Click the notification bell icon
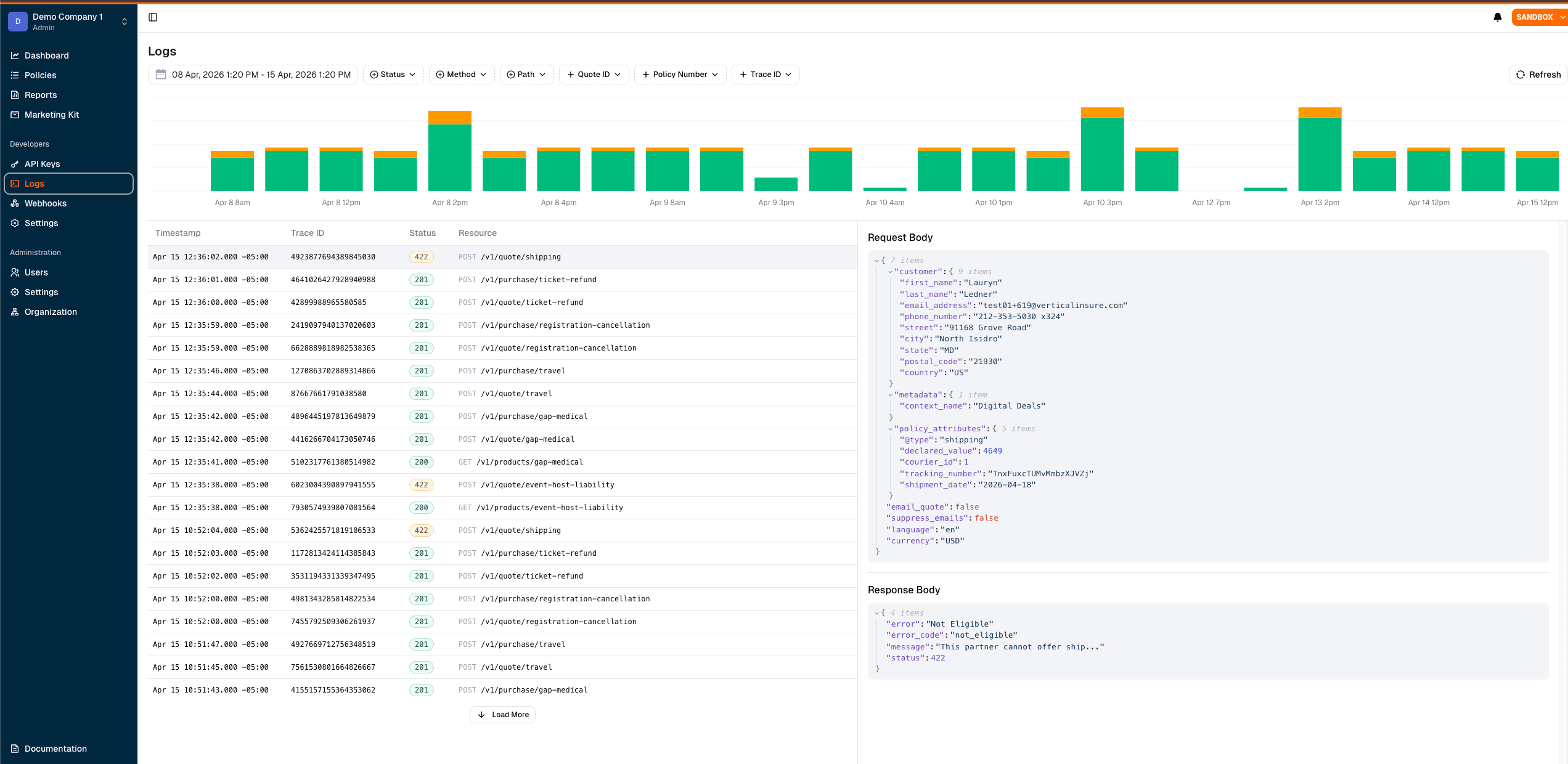The width and height of the screenshot is (1568, 764). tap(1498, 17)
